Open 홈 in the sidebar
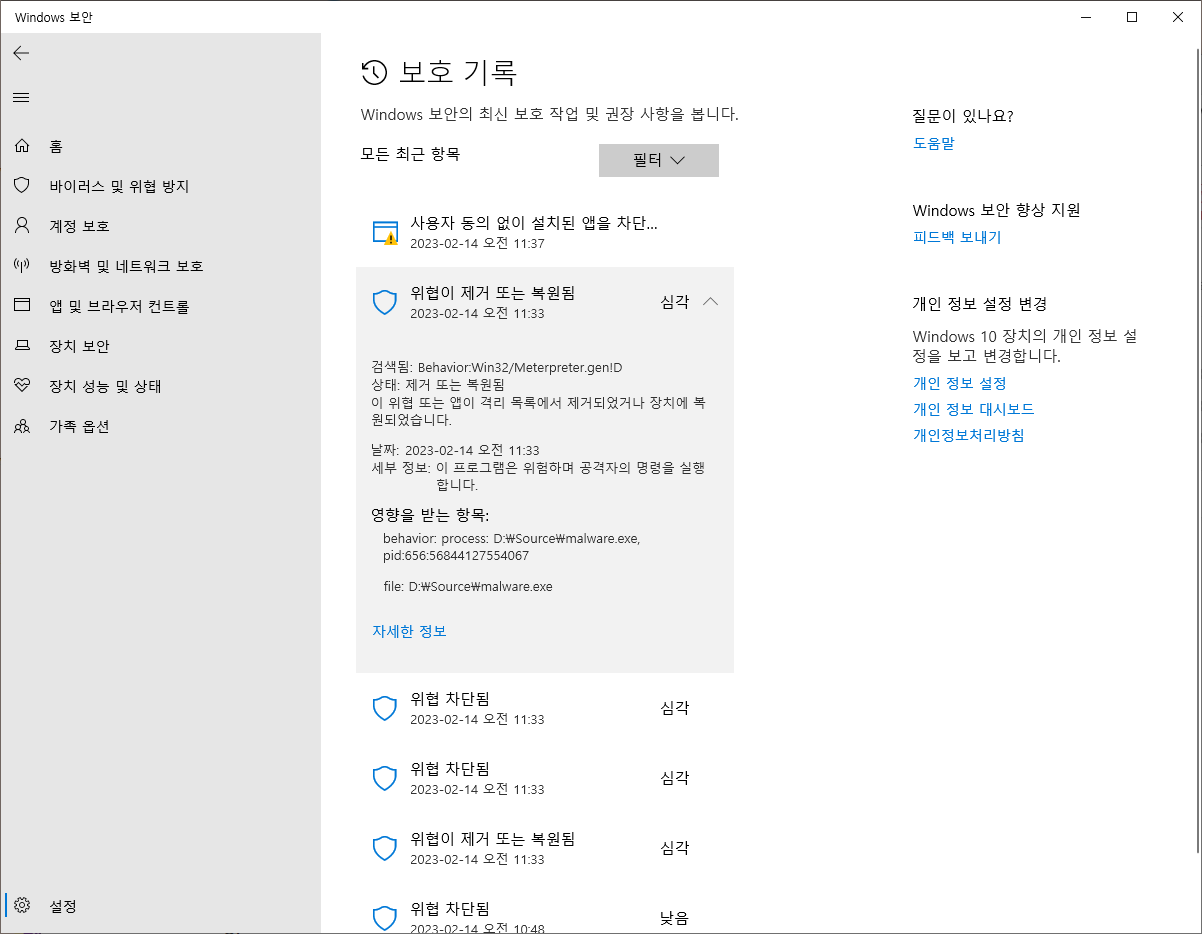Screen dimensions: 1202x934 coord(160,146)
